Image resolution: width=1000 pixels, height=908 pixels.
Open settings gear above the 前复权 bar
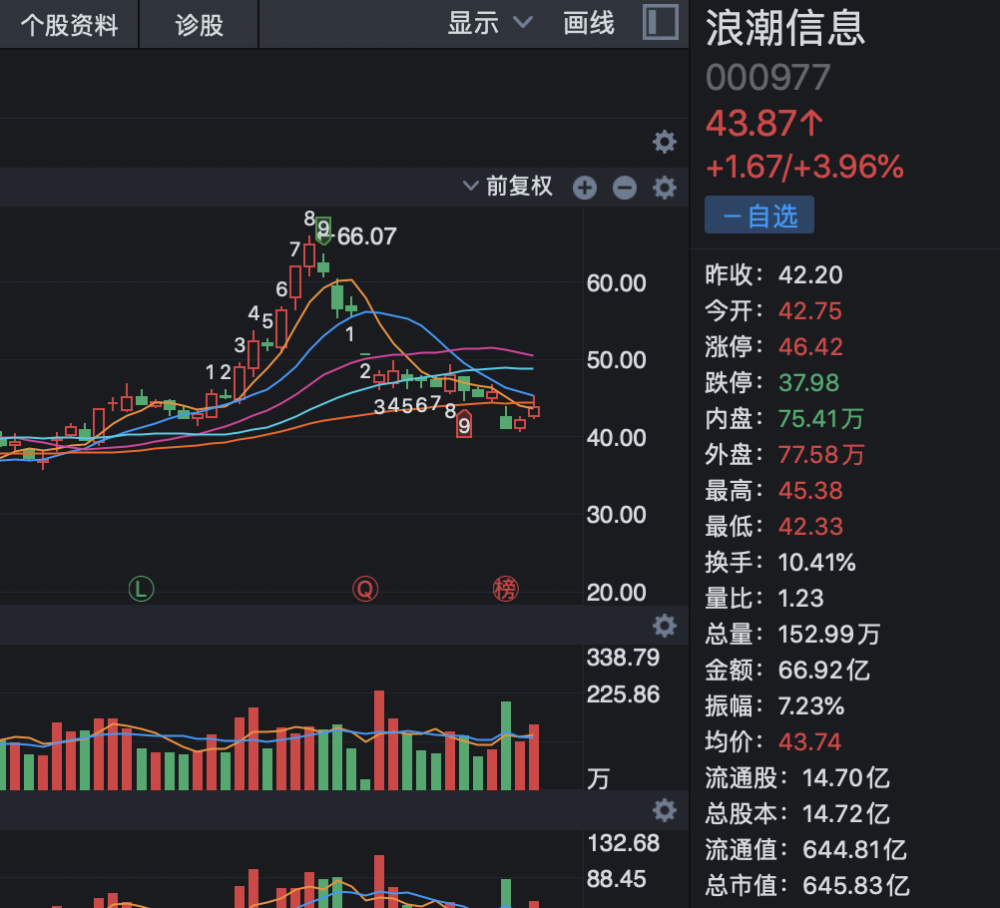point(665,142)
